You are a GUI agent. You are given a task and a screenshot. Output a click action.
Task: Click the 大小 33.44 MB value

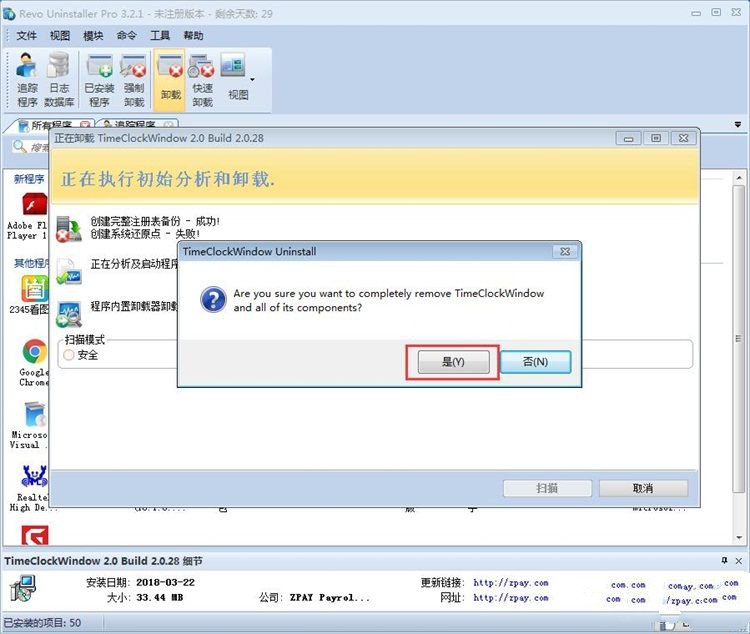pyautogui.click(x=159, y=597)
